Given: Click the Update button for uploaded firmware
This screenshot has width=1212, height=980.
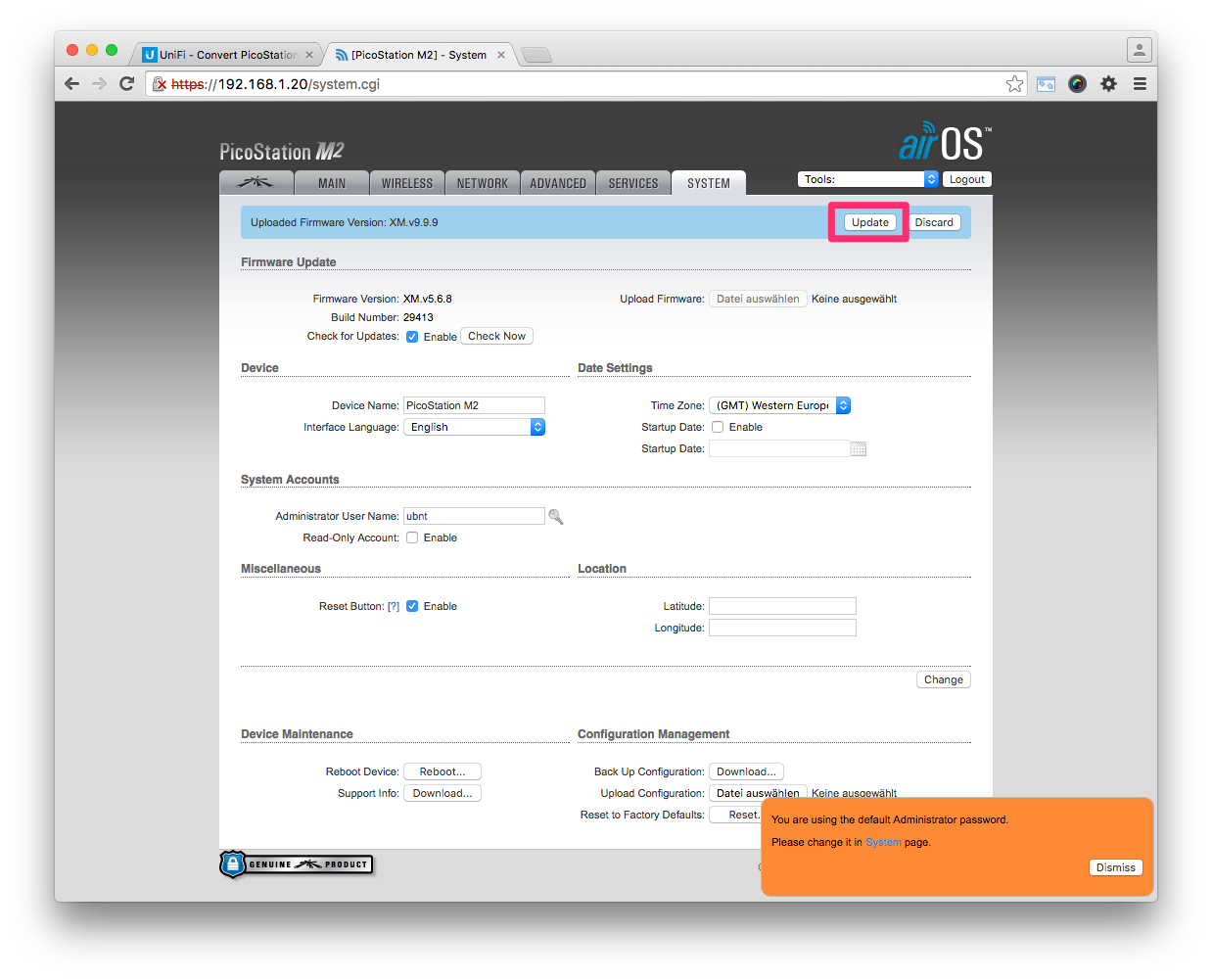Looking at the screenshot, I should coord(870,222).
